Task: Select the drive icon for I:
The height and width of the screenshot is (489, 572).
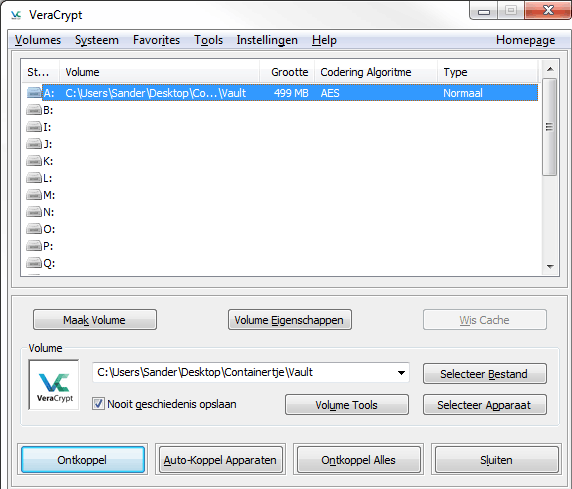Action: [34, 127]
